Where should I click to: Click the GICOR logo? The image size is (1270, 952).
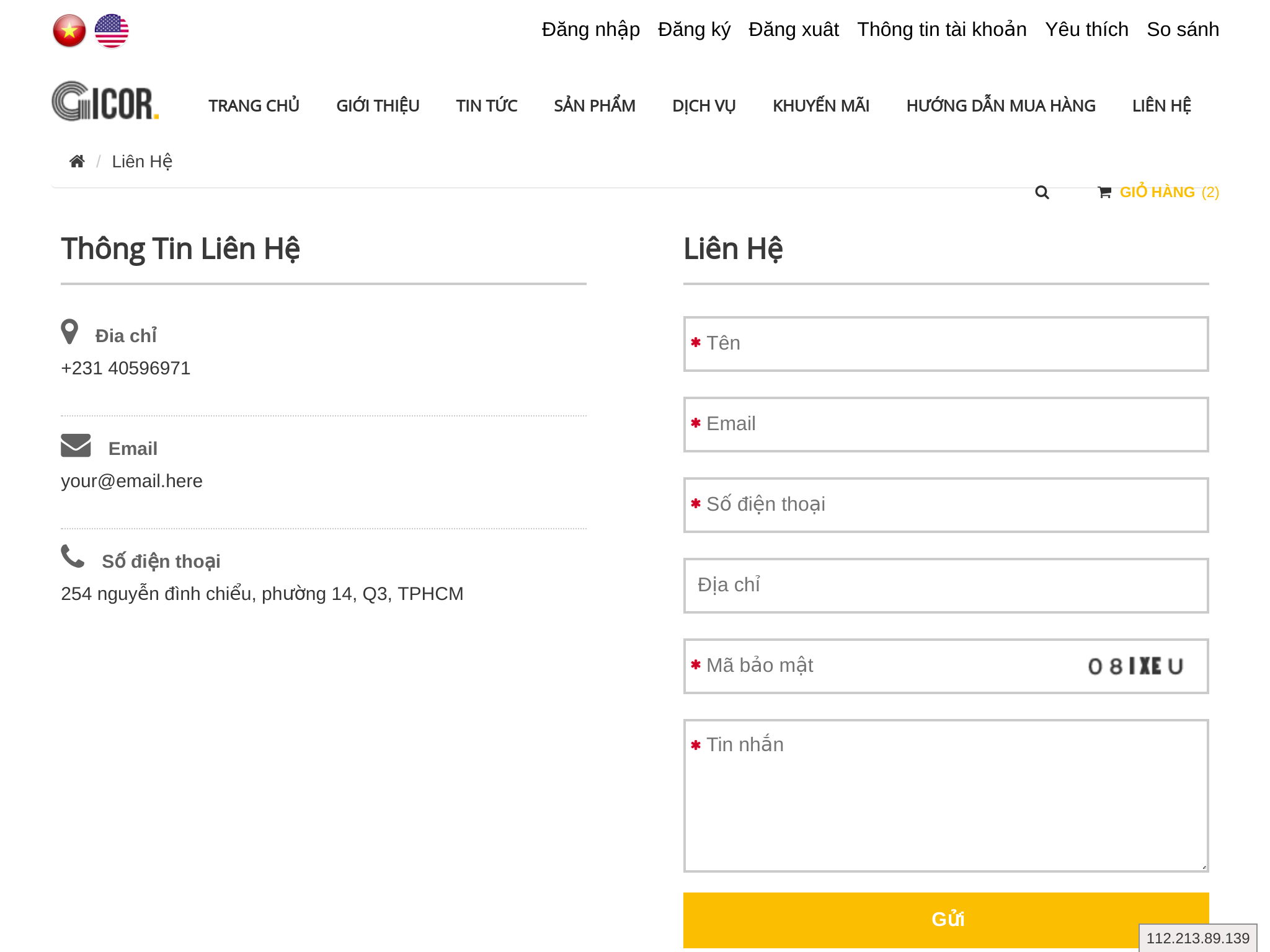pos(105,101)
